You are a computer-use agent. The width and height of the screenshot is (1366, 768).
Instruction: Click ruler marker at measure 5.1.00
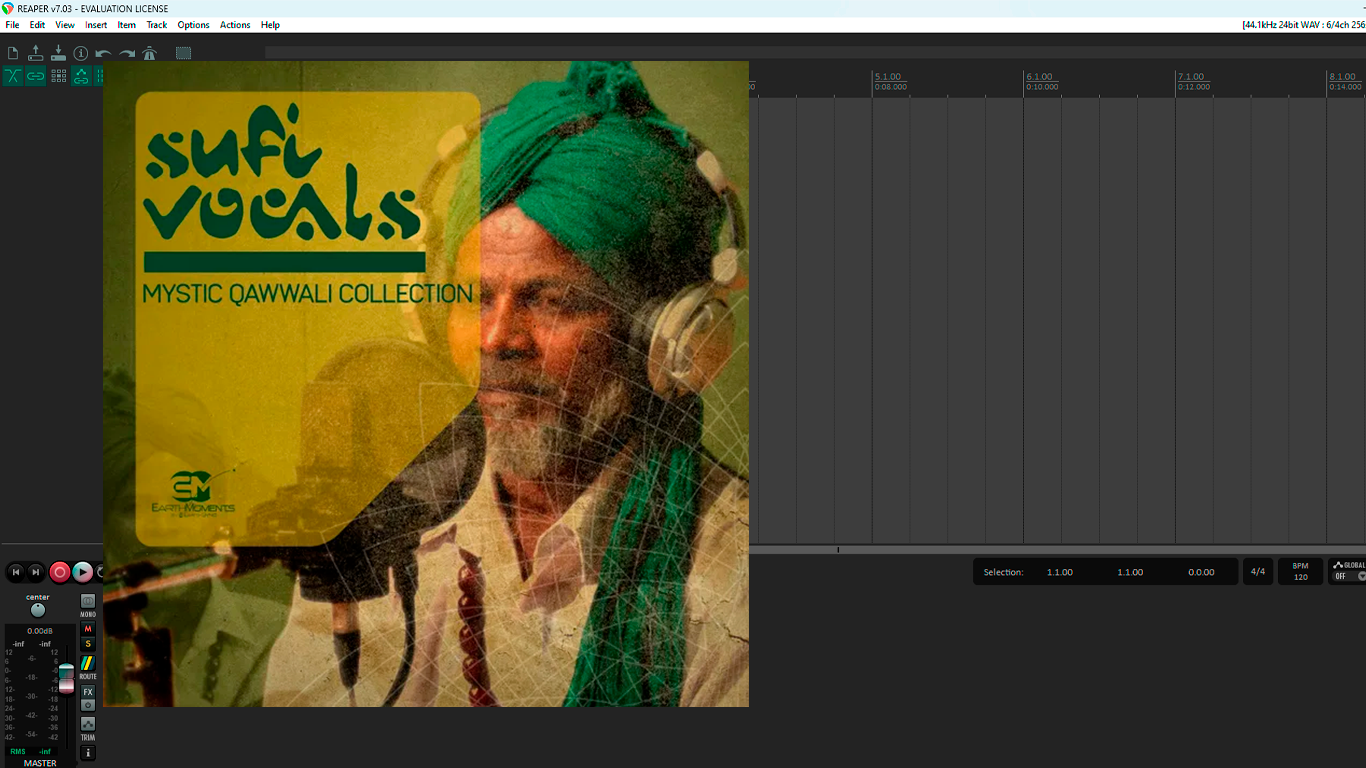[887, 77]
